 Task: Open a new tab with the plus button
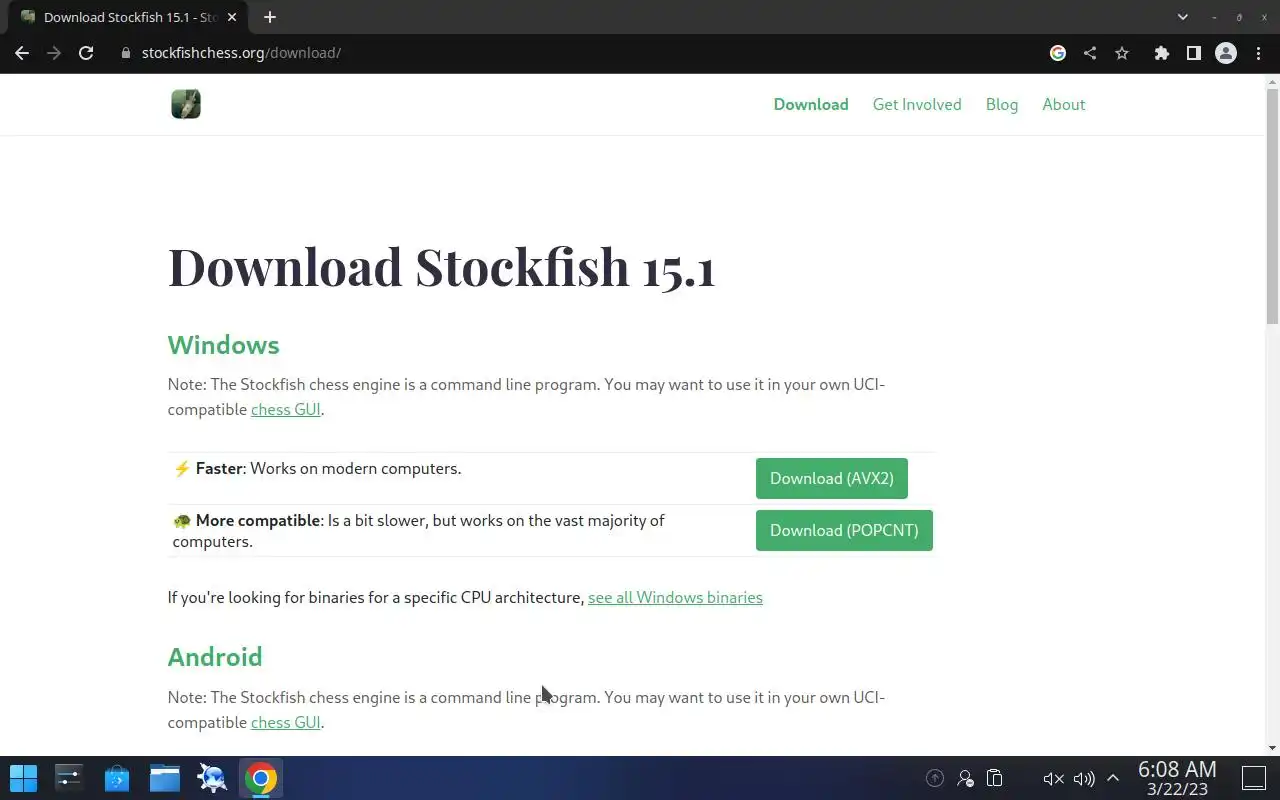coord(270,17)
